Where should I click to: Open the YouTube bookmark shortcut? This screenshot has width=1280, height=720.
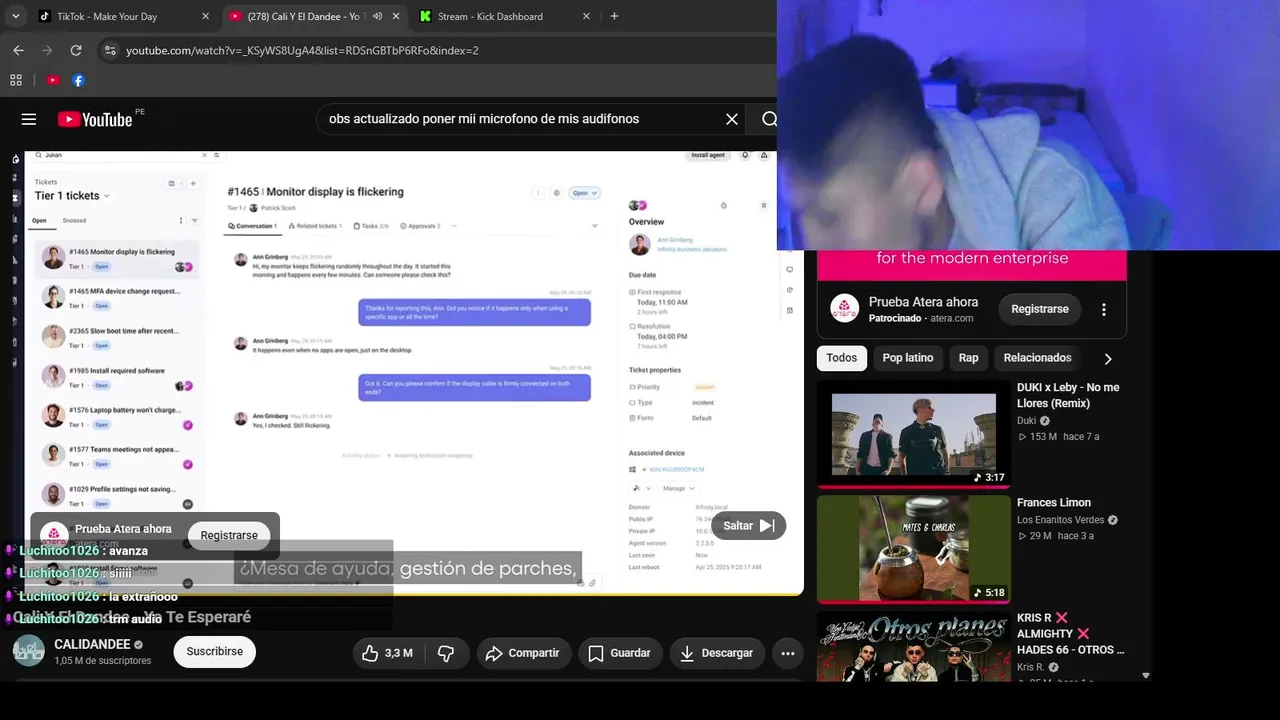[x=53, y=80]
